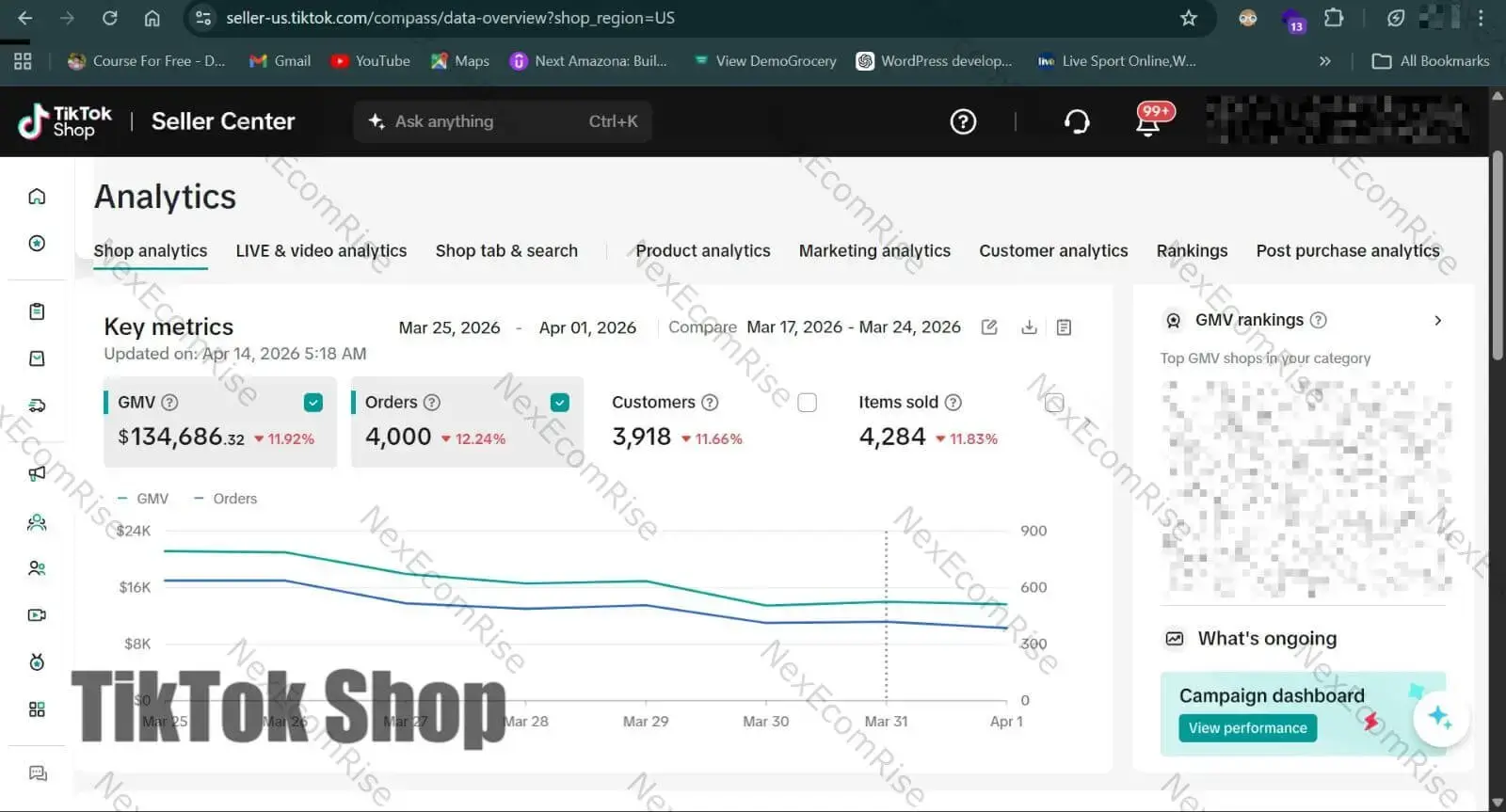The width and height of the screenshot is (1506, 812).
Task: Show GMV rankings info tooltip icon
Action: [x=1319, y=320]
